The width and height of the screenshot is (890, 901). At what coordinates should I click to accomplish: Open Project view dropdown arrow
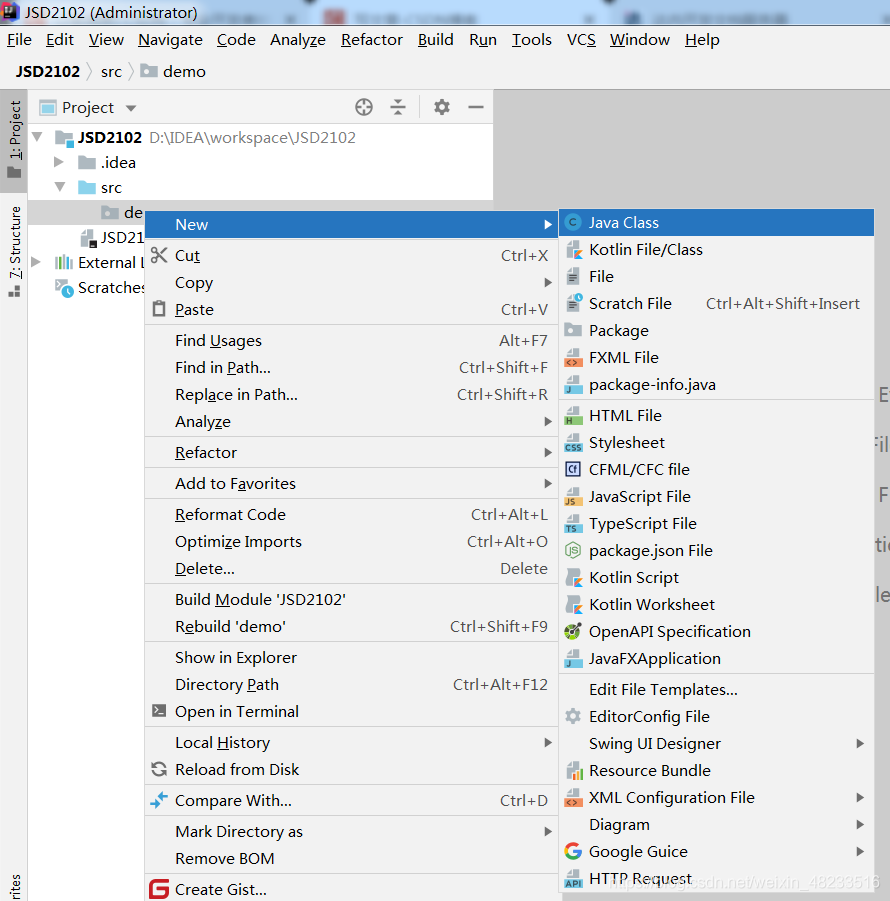tap(131, 108)
